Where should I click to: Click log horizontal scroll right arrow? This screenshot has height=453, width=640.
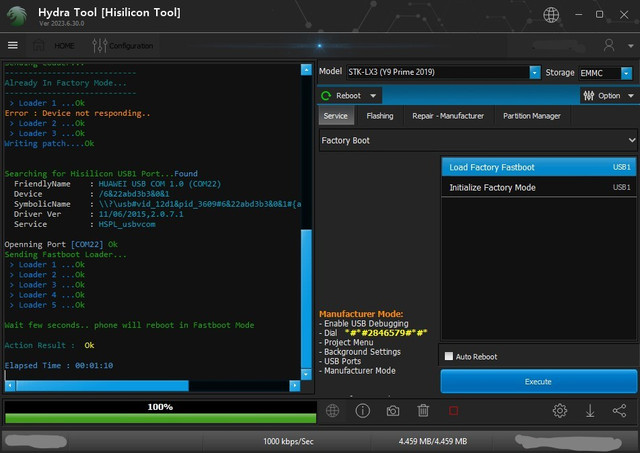tap(294, 386)
